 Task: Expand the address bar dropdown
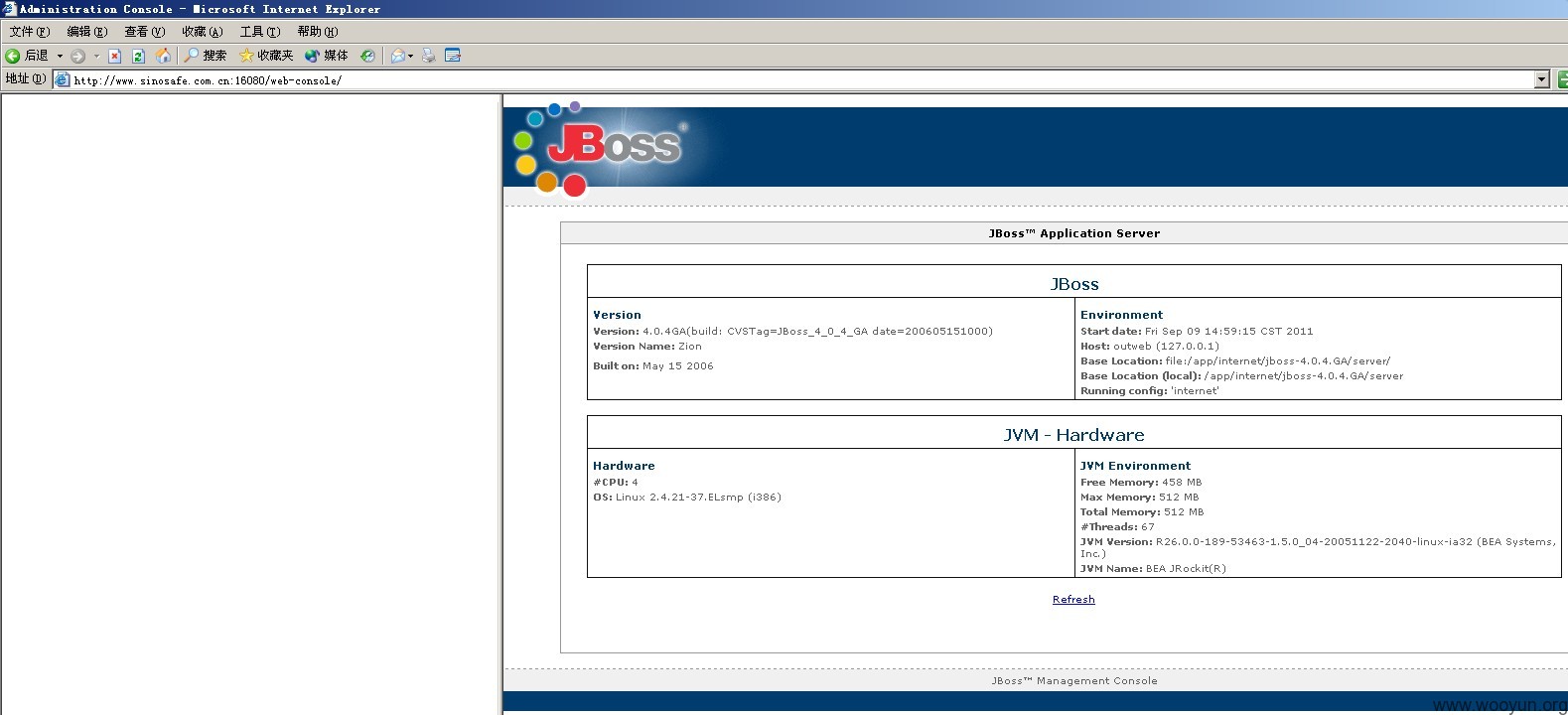point(1541,80)
